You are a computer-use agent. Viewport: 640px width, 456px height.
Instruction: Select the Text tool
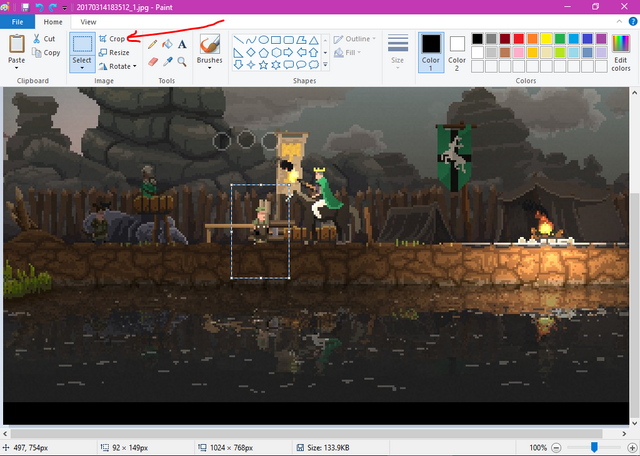click(182, 44)
